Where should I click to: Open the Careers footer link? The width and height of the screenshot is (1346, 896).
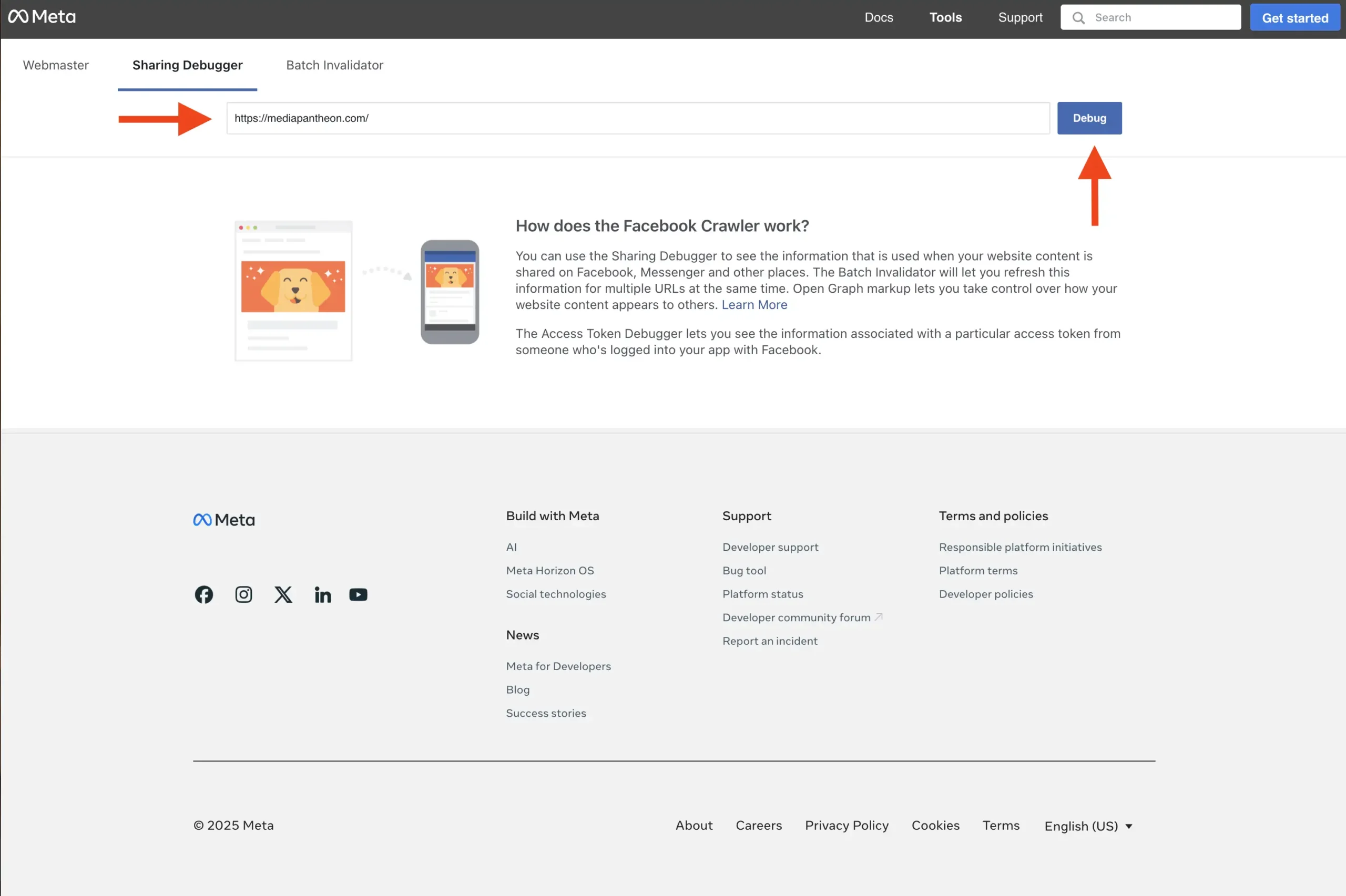759,825
